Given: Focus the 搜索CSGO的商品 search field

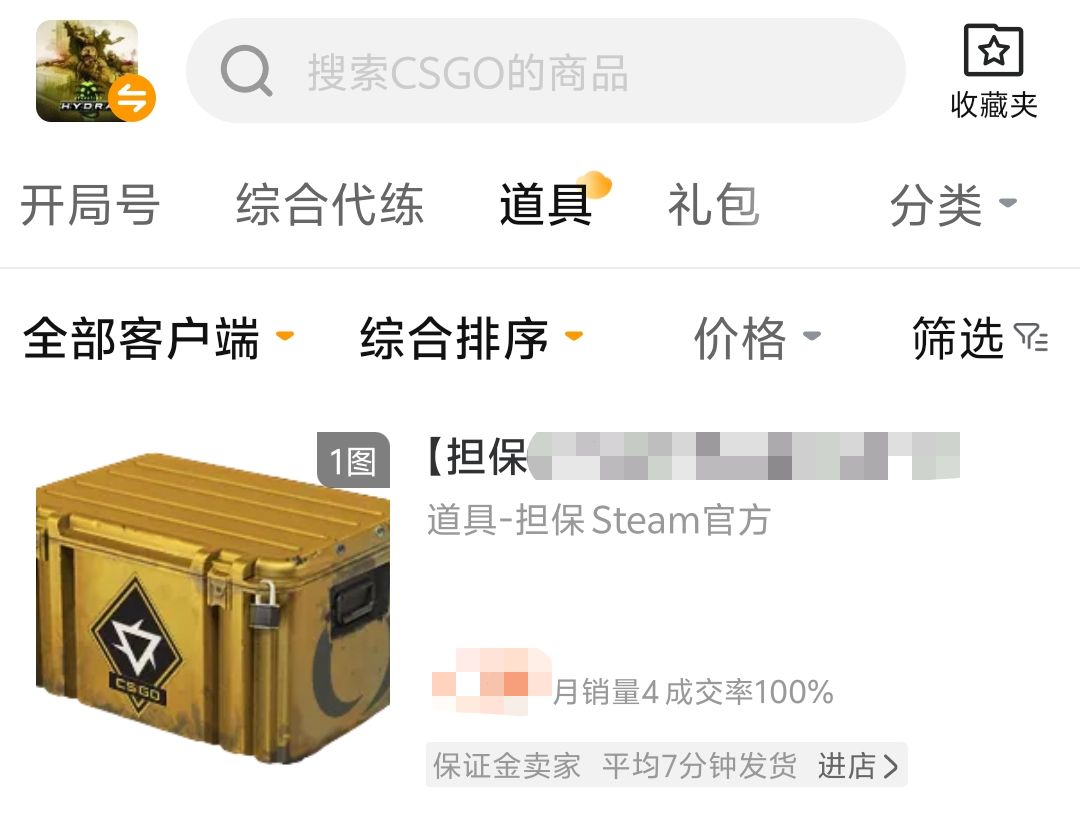Looking at the screenshot, I should (546, 71).
